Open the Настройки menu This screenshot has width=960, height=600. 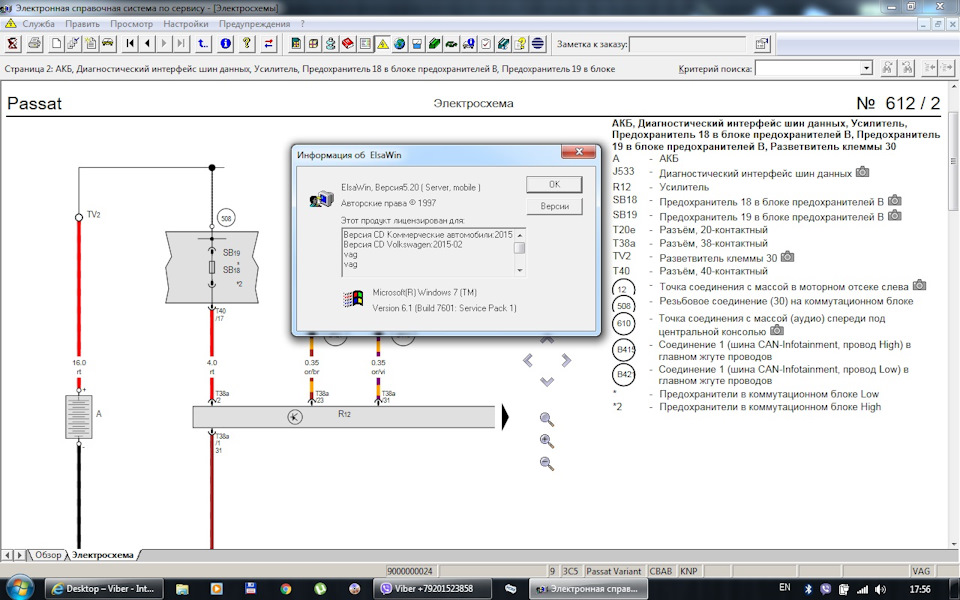[x=186, y=23]
